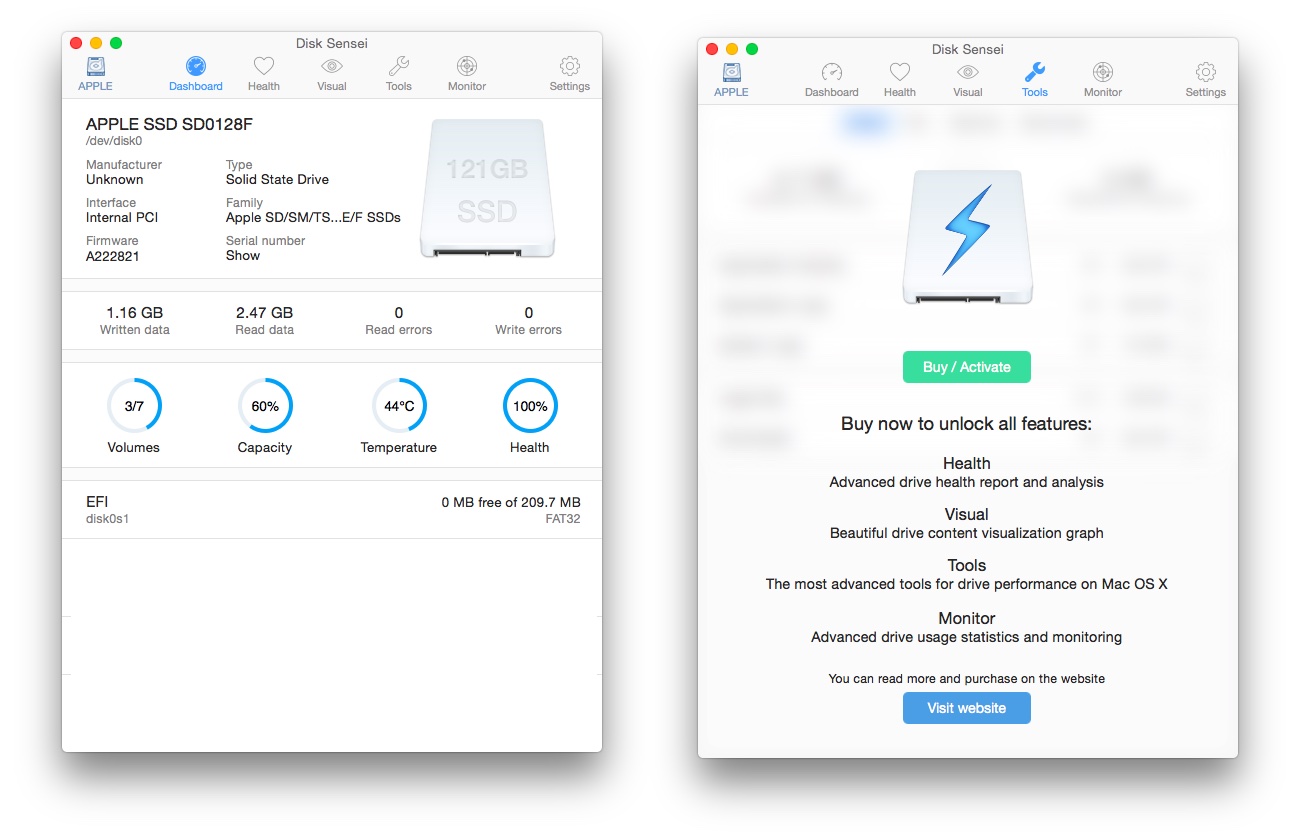Screen dimensions: 1300x832
Task: Open the Monitor toolbar icon in the APPLE SSD window
Action: coord(467,67)
